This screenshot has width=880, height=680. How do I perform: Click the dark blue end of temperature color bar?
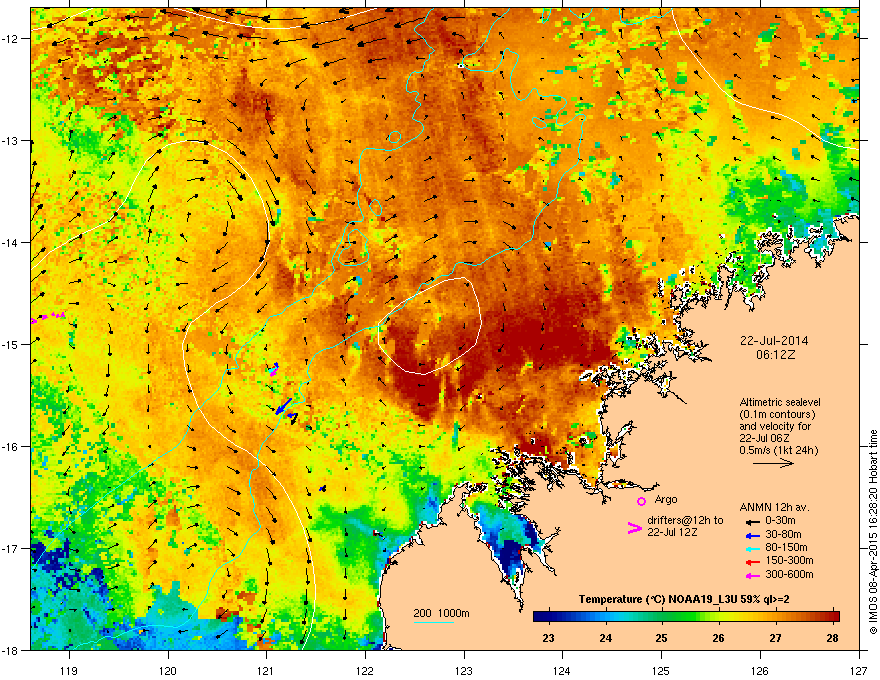click(540, 617)
